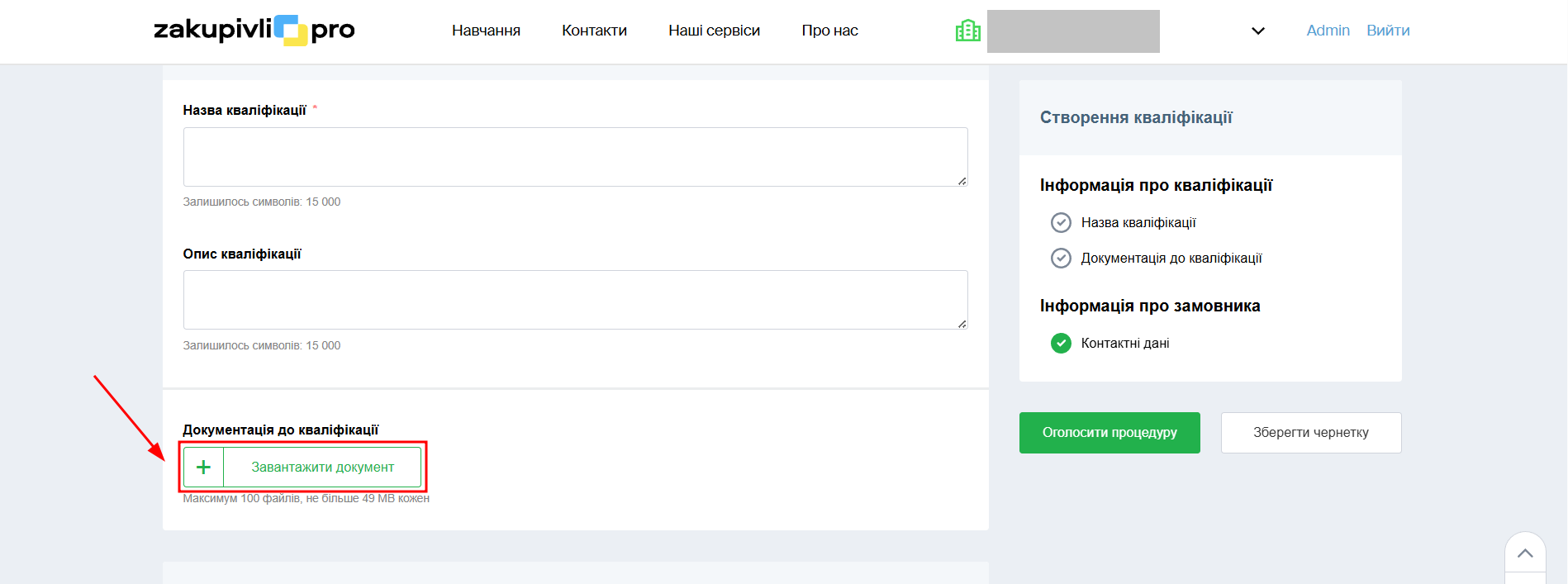The height and width of the screenshot is (584, 1568).
Task: Click the Документація до кваліфікації status circle
Action: pyautogui.click(x=1061, y=259)
